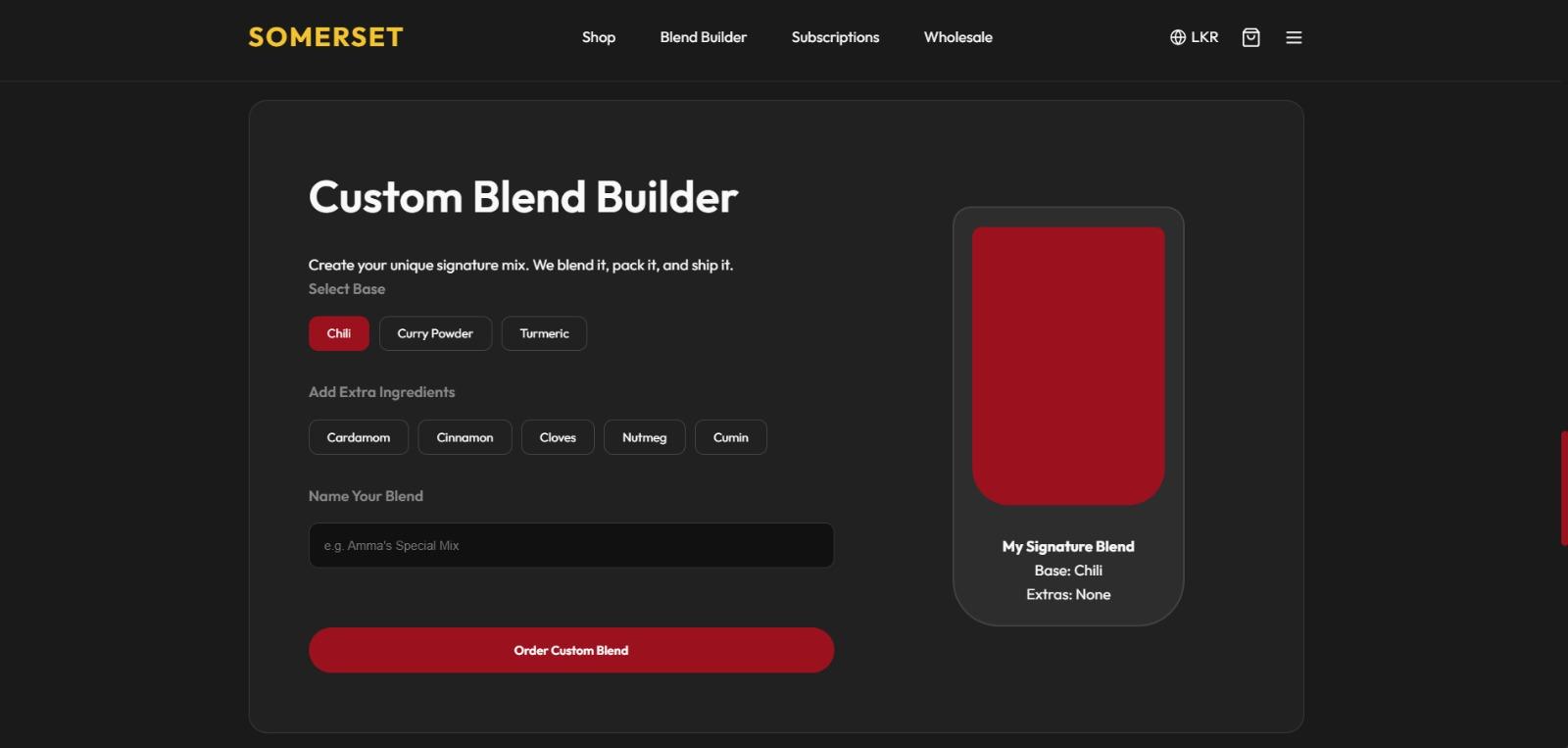Focus the Name Your Blend field
1568x748 pixels.
pyautogui.click(x=571, y=545)
